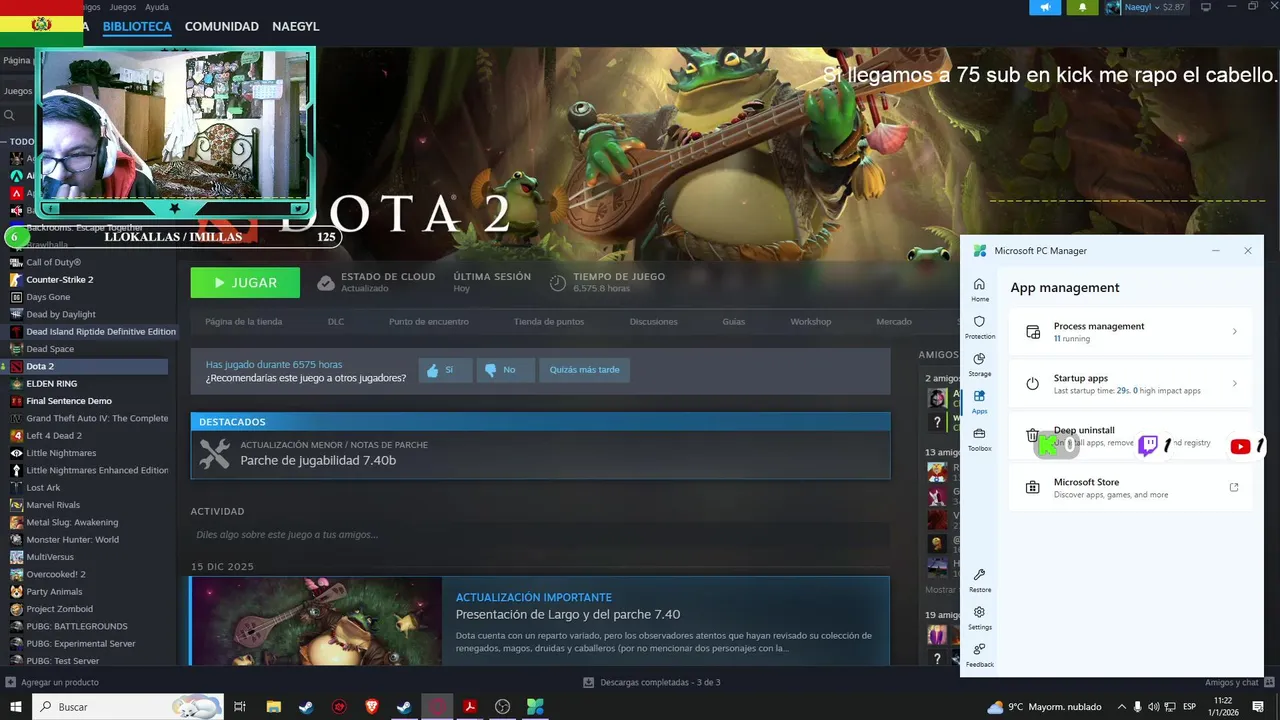This screenshot has height=720, width=1280.
Task: Click the No thumbs-down button
Action: click(x=505, y=370)
